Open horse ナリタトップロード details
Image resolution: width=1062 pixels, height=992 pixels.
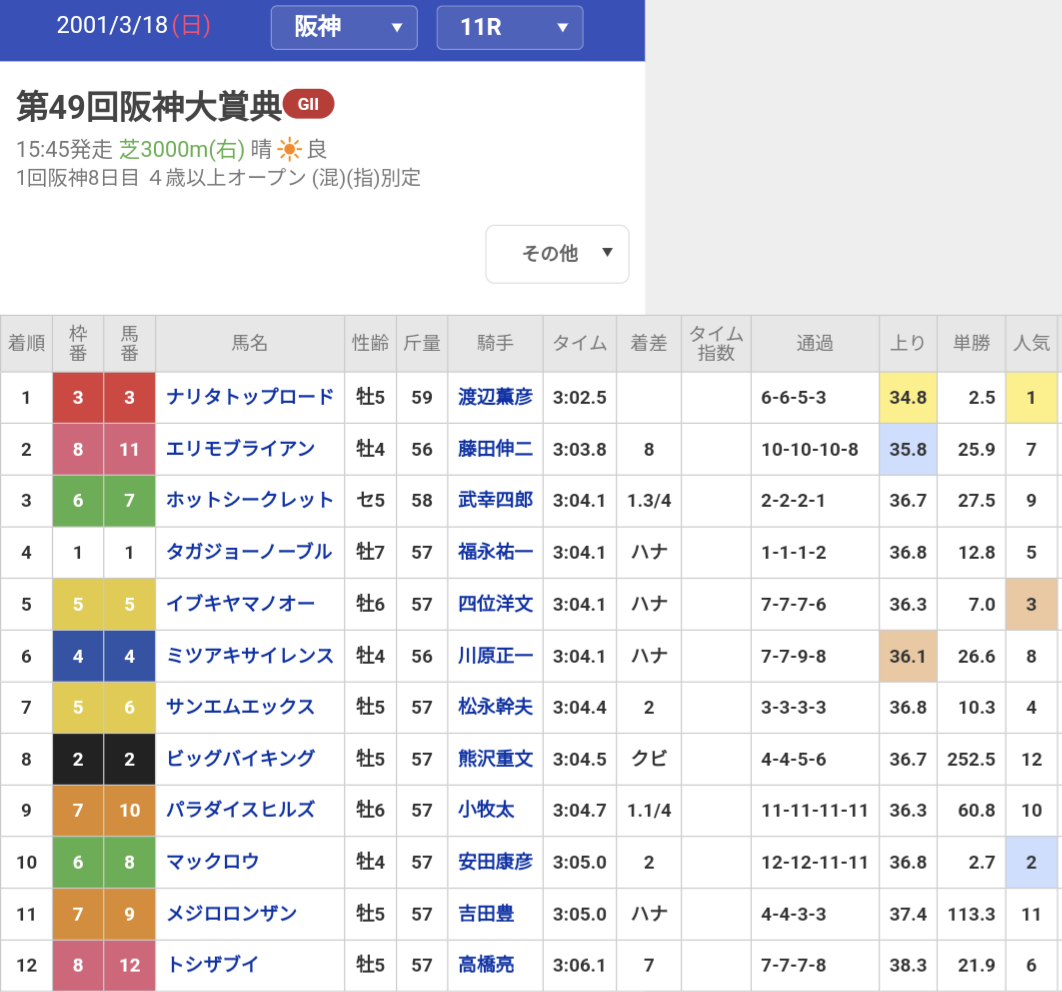pos(250,397)
